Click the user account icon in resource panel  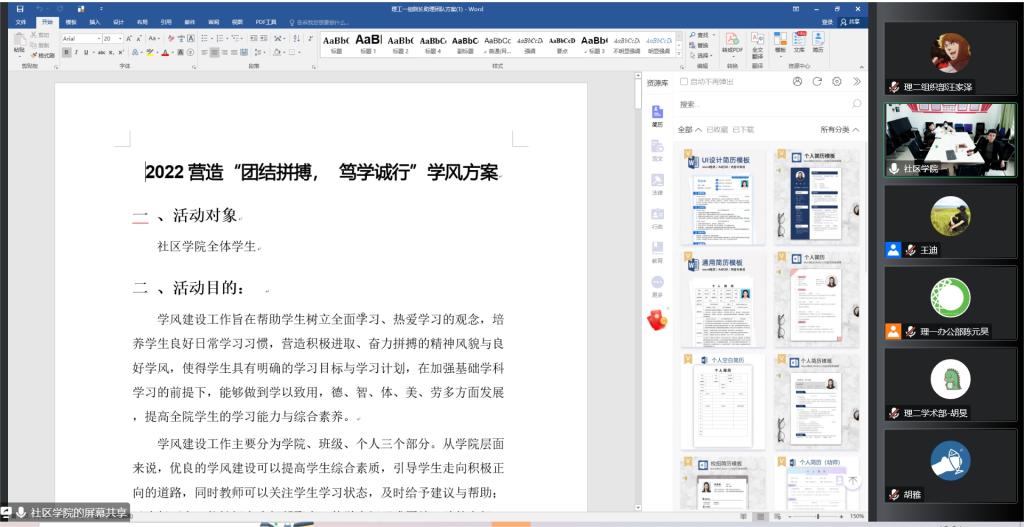pyautogui.click(x=797, y=82)
